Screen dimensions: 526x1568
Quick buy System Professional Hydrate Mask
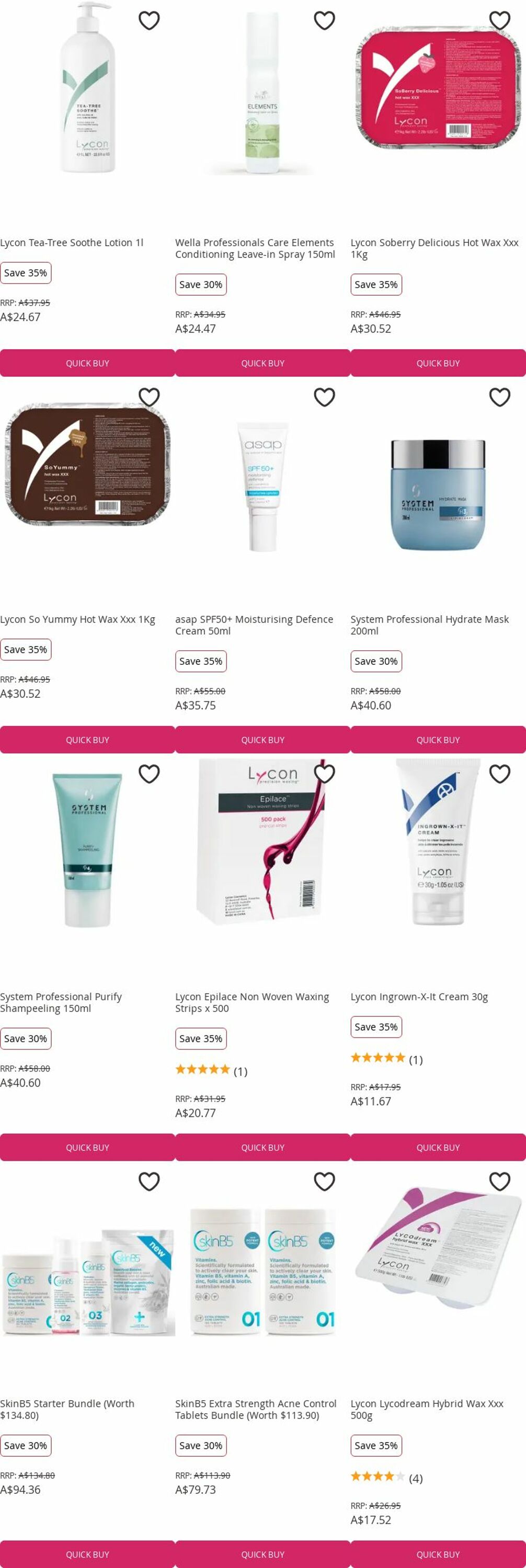[438, 740]
